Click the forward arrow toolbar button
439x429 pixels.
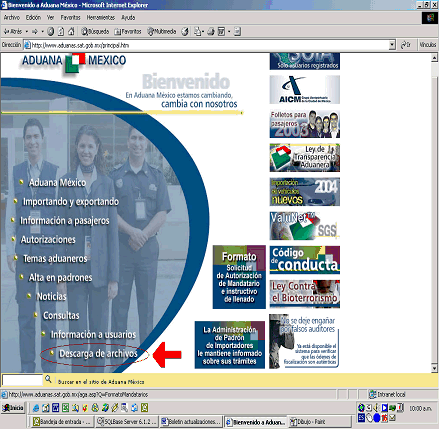pyautogui.click(x=35, y=32)
